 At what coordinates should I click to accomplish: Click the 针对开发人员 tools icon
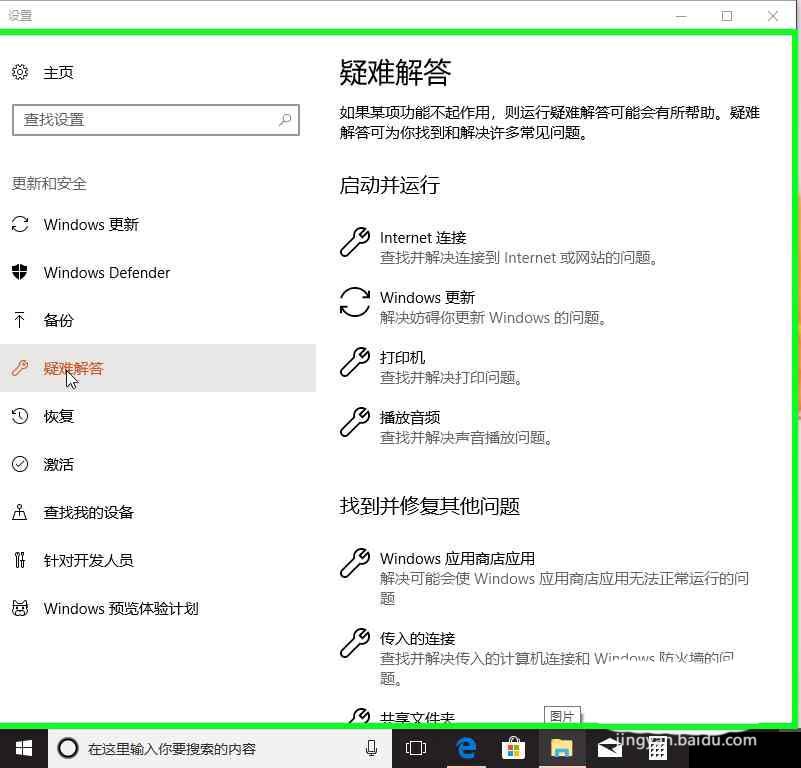click(x=20, y=560)
